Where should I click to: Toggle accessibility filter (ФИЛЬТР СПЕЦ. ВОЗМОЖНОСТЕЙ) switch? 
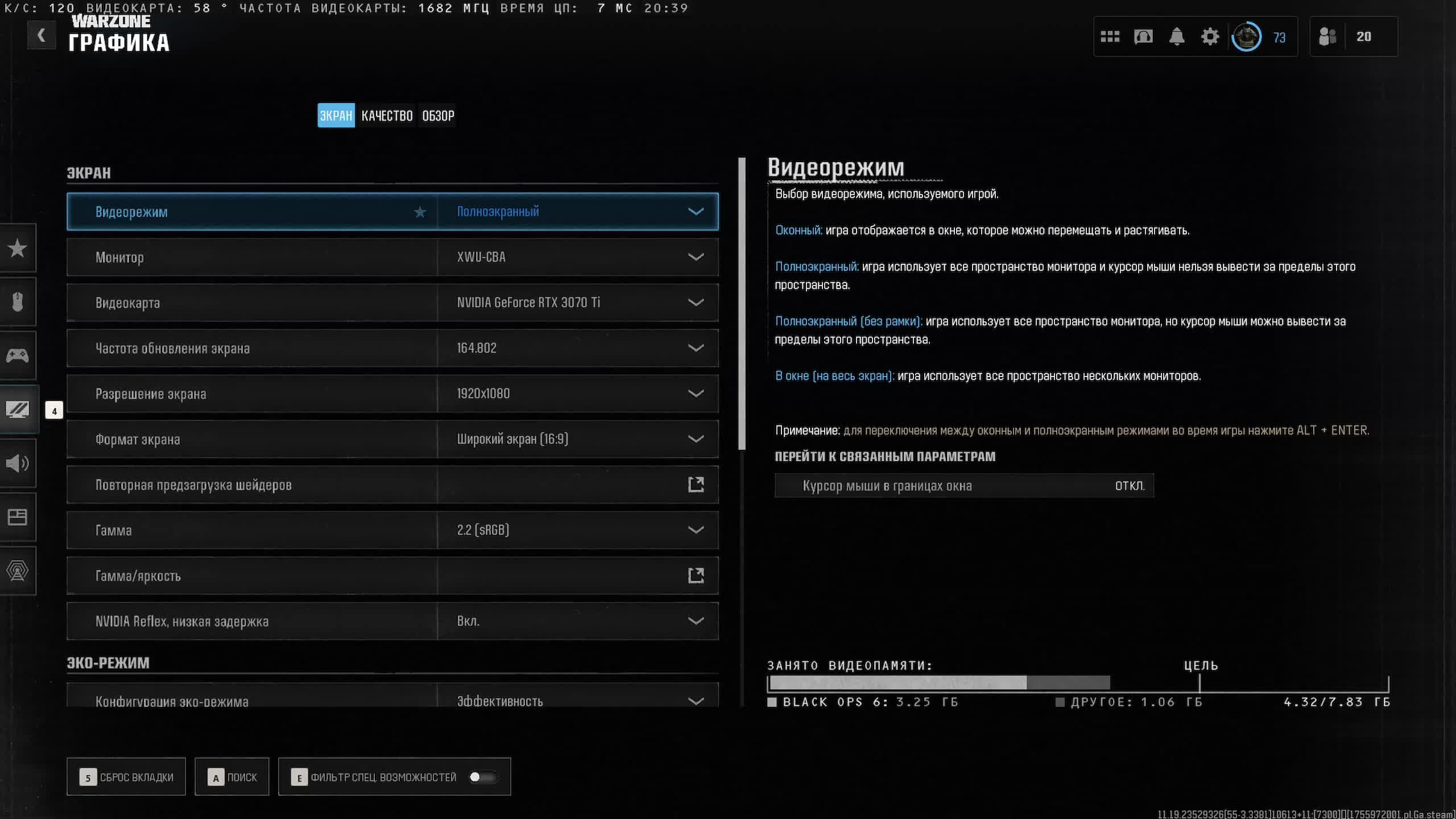tap(482, 777)
